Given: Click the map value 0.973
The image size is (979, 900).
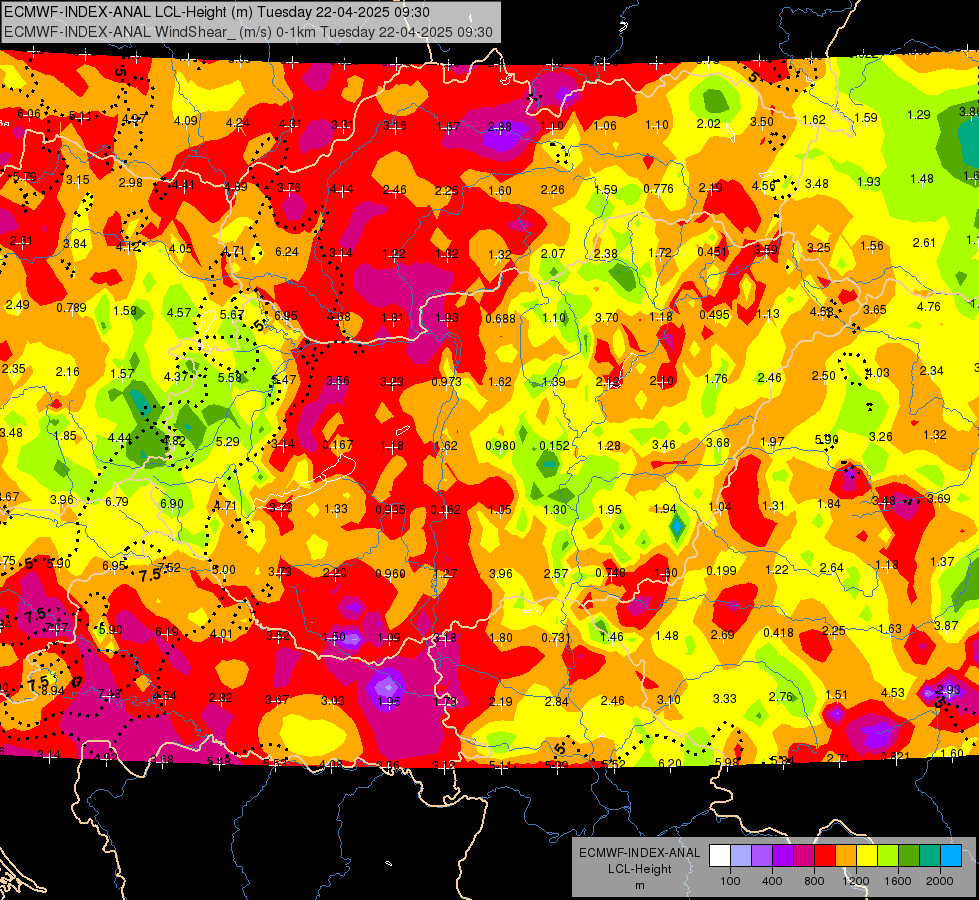Looking at the screenshot, I should [x=446, y=382].
